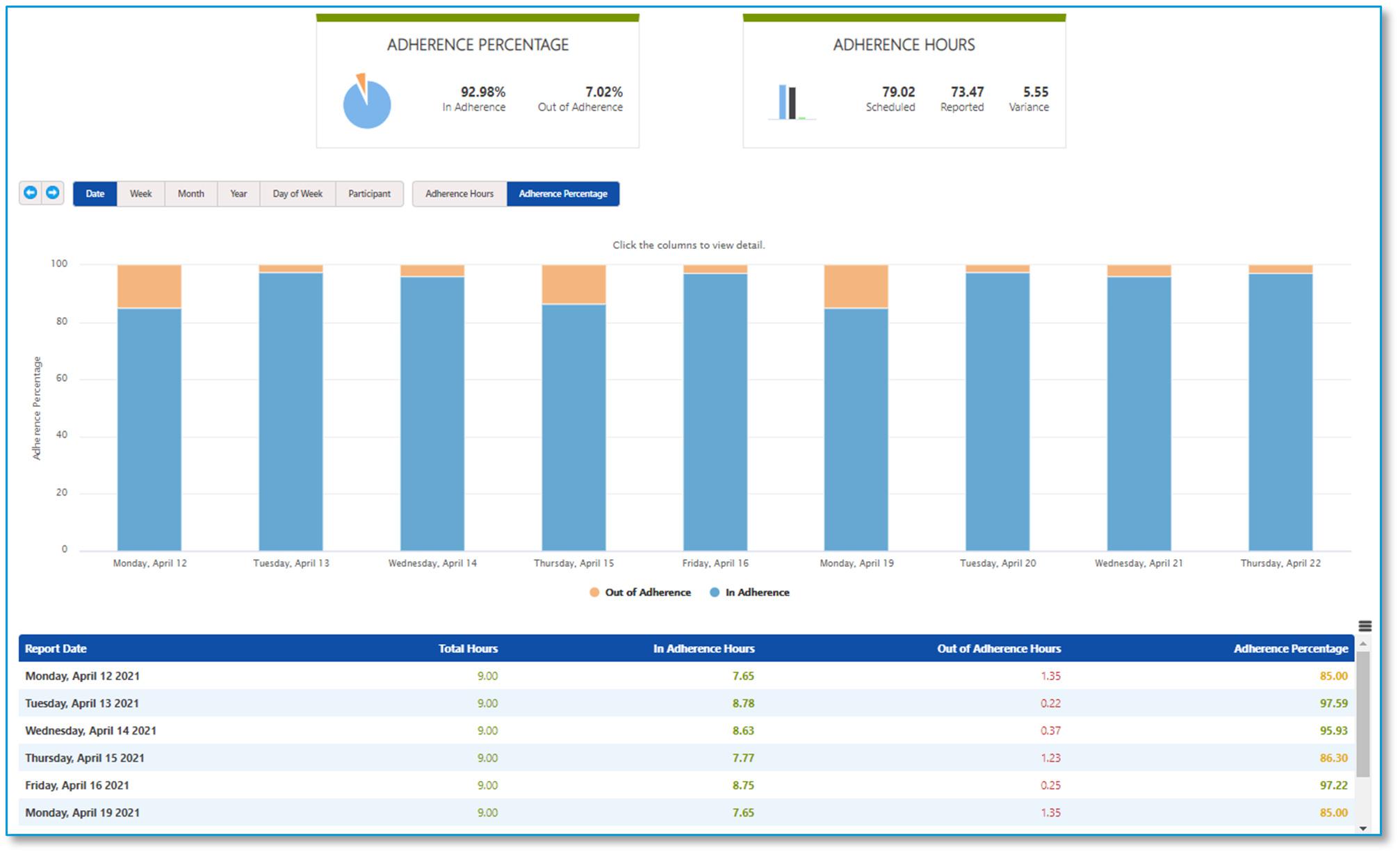
Task: Click 97.22 adherence percentage for April 16
Action: (x=1333, y=785)
